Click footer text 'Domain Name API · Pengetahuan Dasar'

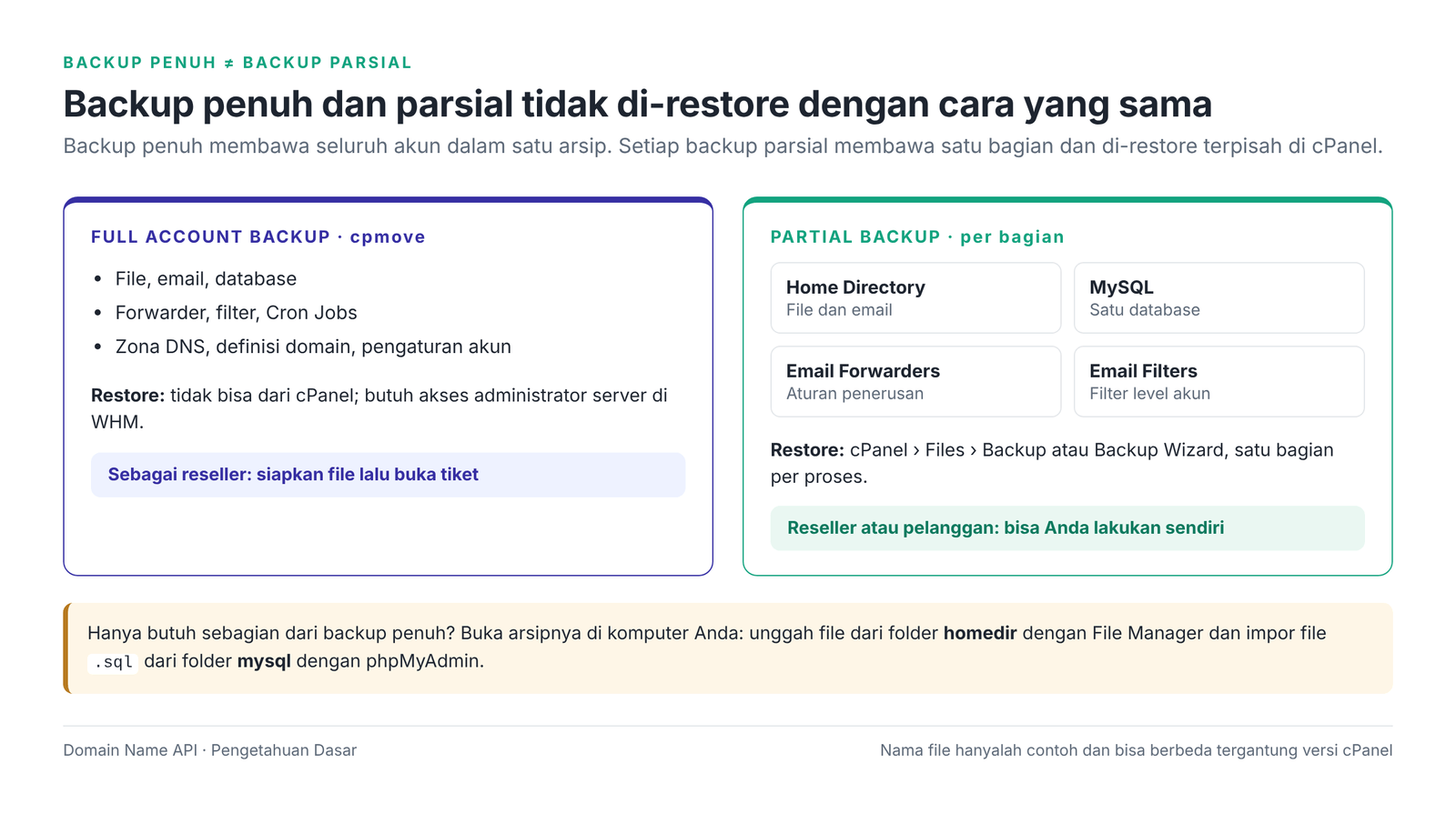pyautogui.click(x=209, y=750)
